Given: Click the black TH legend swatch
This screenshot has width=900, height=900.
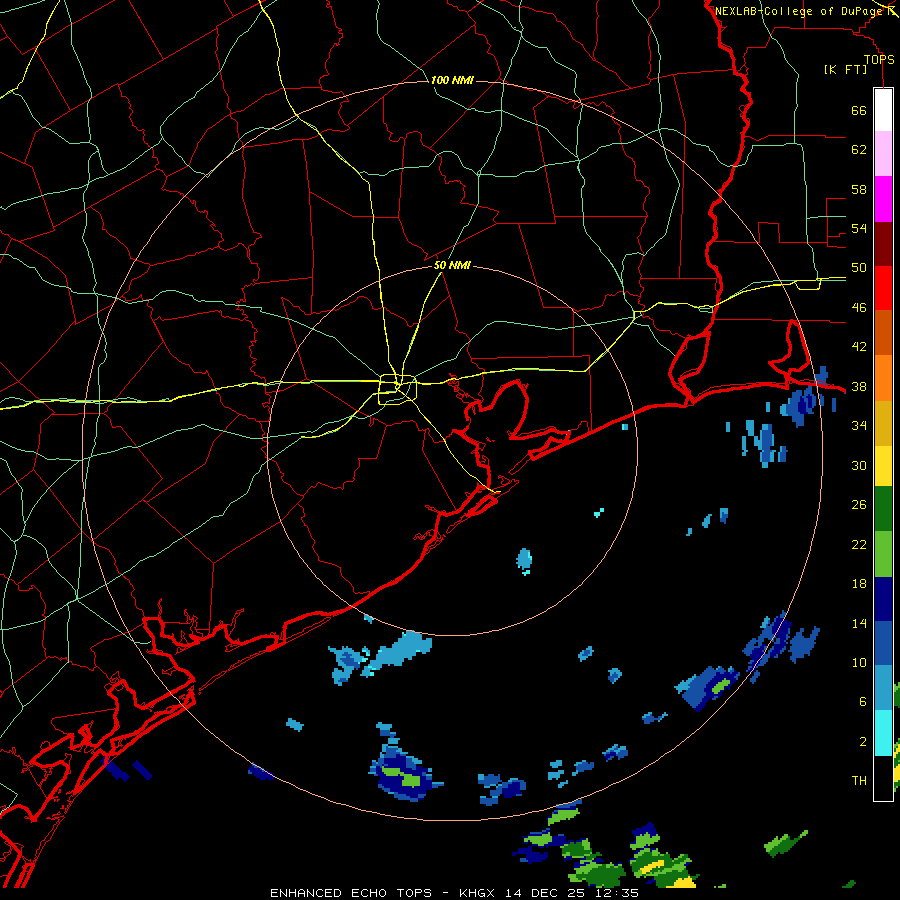Looking at the screenshot, I should [883, 778].
